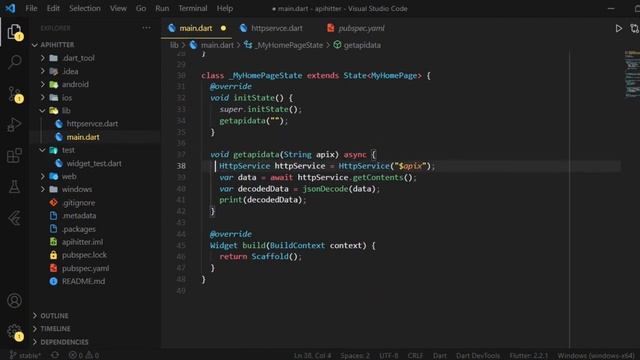The width and height of the screenshot is (640, 360).
Task: Run the Dart file with play button
Action: (618, 28)
